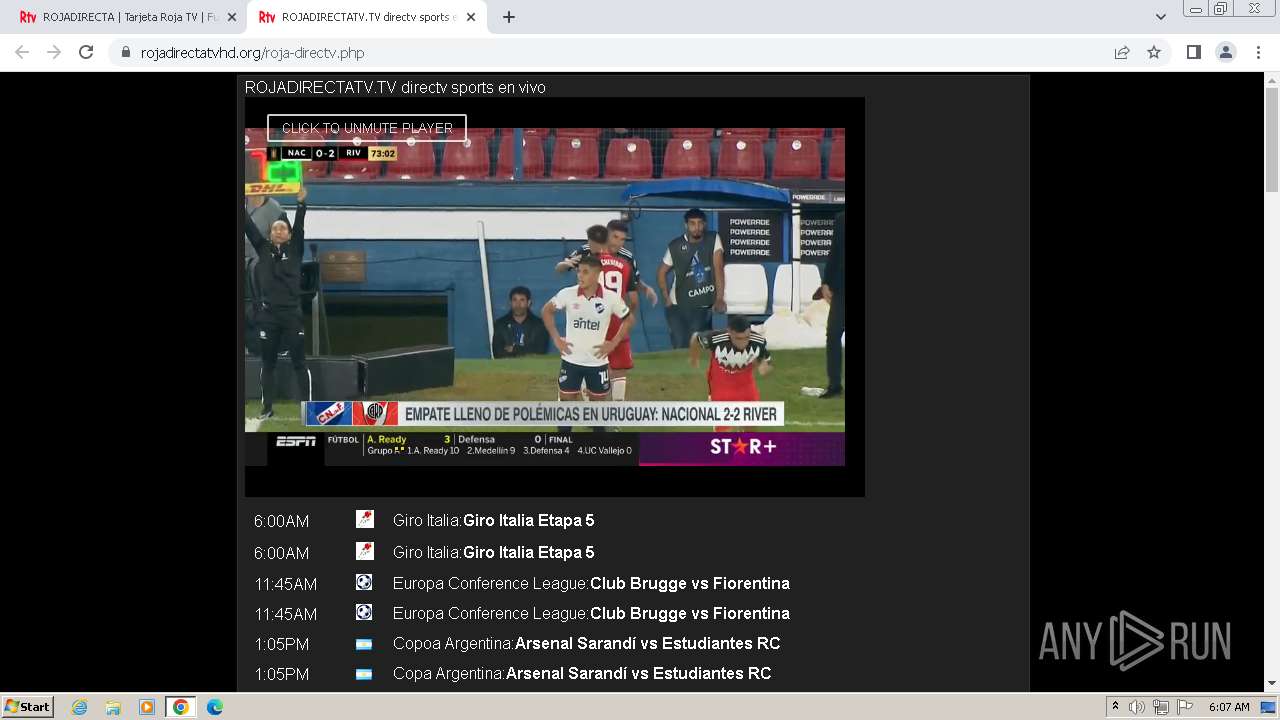1280x720 pixels.
Task: Open File Explorer from the taskbar
Action: [113, 707]
